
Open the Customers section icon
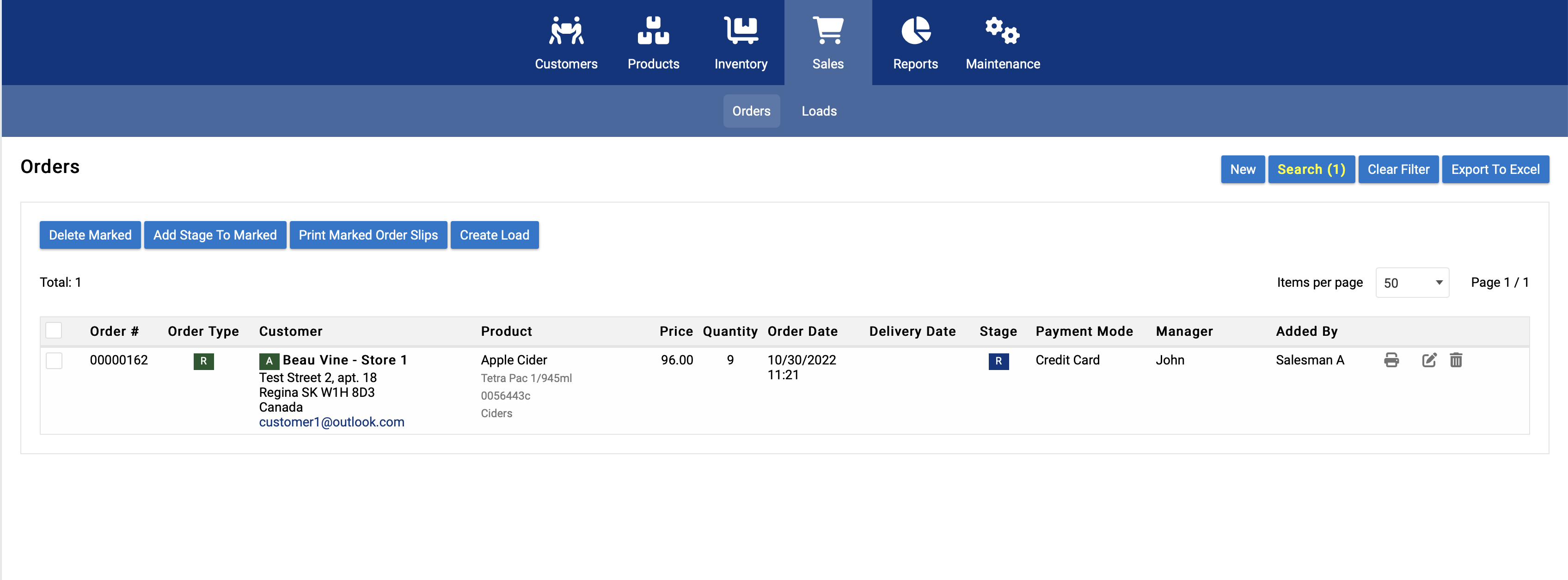click(566, 31)
